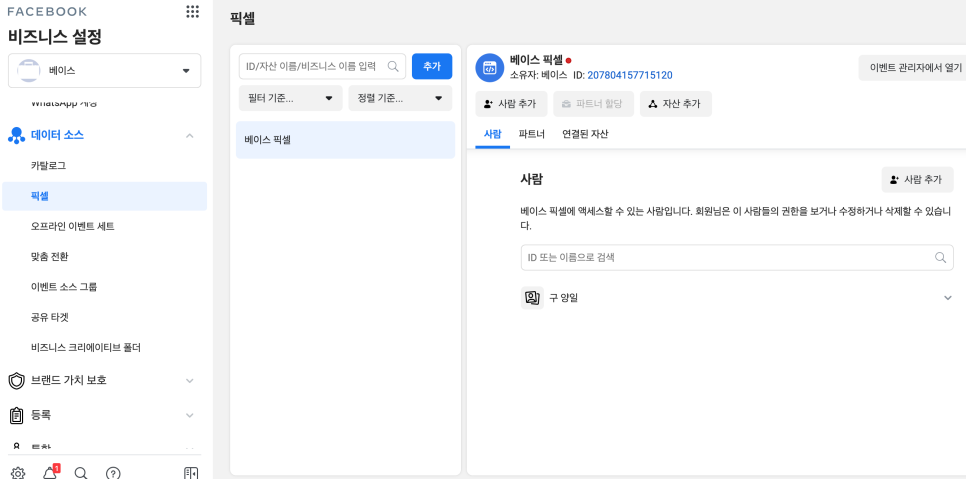This screenshot has width=966, height=479.
Task: Expand the 등록 section chevron
Action: coord(190,416)
